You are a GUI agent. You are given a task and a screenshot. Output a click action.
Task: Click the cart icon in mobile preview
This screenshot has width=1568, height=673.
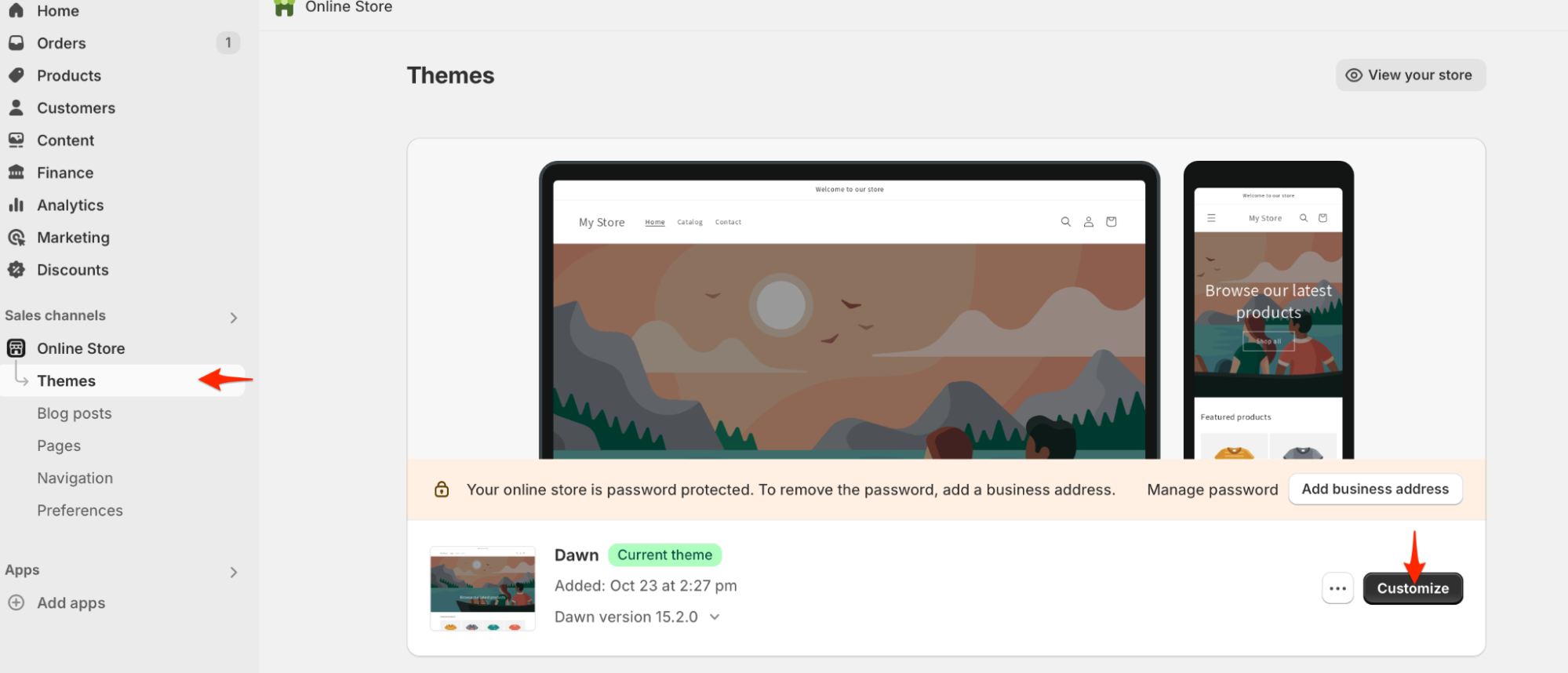[1322, 218]
